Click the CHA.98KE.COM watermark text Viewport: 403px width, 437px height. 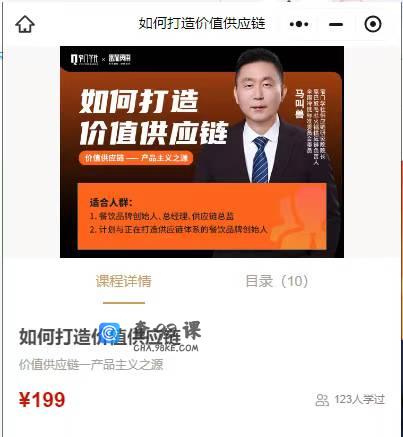pos(166,348)
